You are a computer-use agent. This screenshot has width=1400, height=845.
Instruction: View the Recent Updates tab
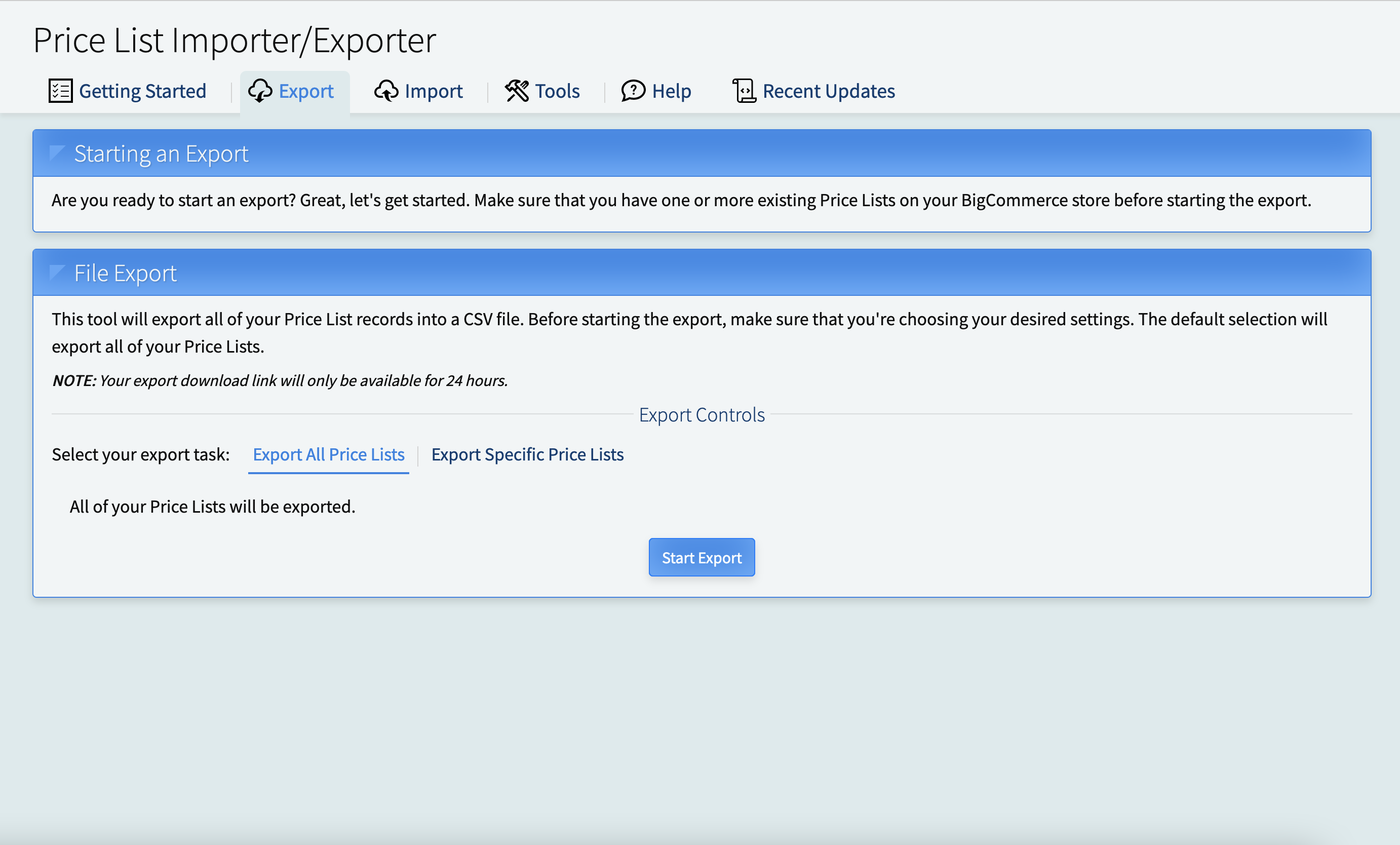point(813,91)
